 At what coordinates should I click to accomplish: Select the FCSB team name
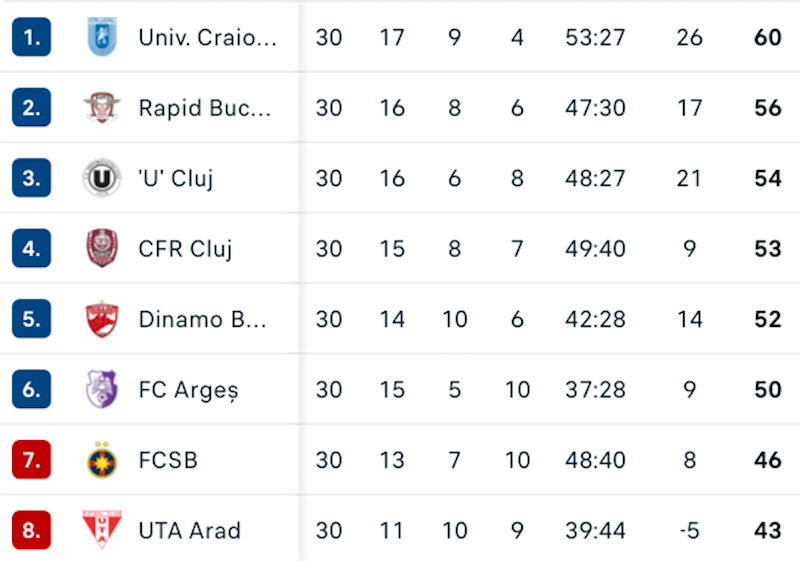pyautogui.click(x=168, y=460)
